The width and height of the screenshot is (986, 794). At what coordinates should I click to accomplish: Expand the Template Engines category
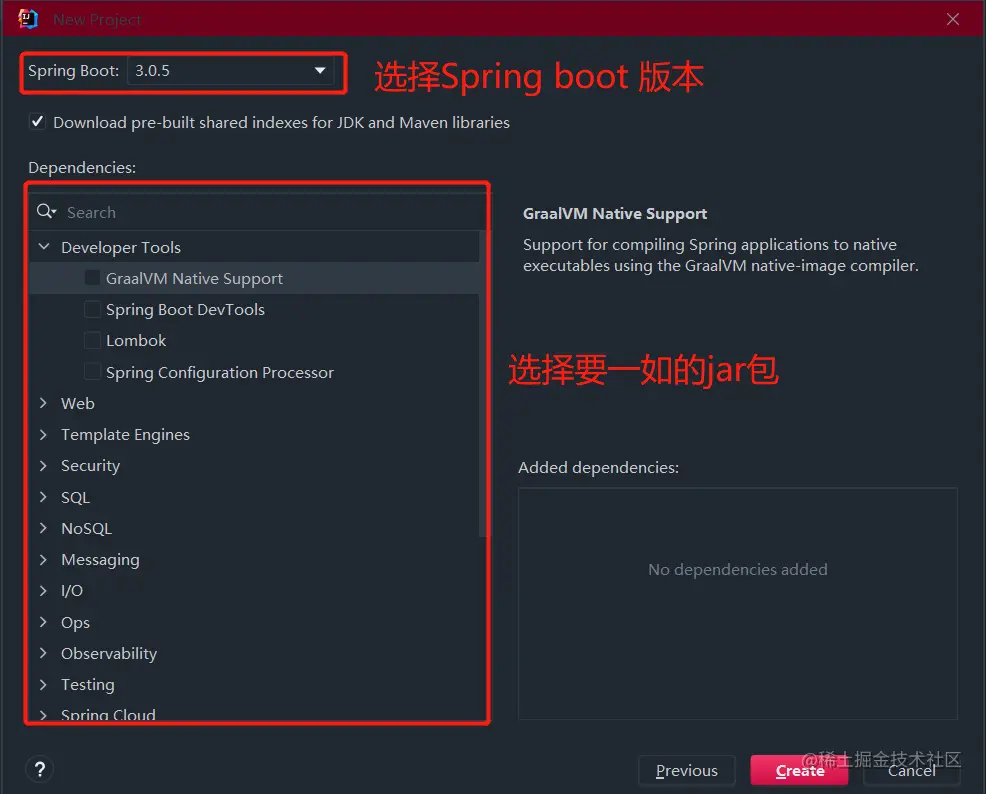click(x=43, y=434)
